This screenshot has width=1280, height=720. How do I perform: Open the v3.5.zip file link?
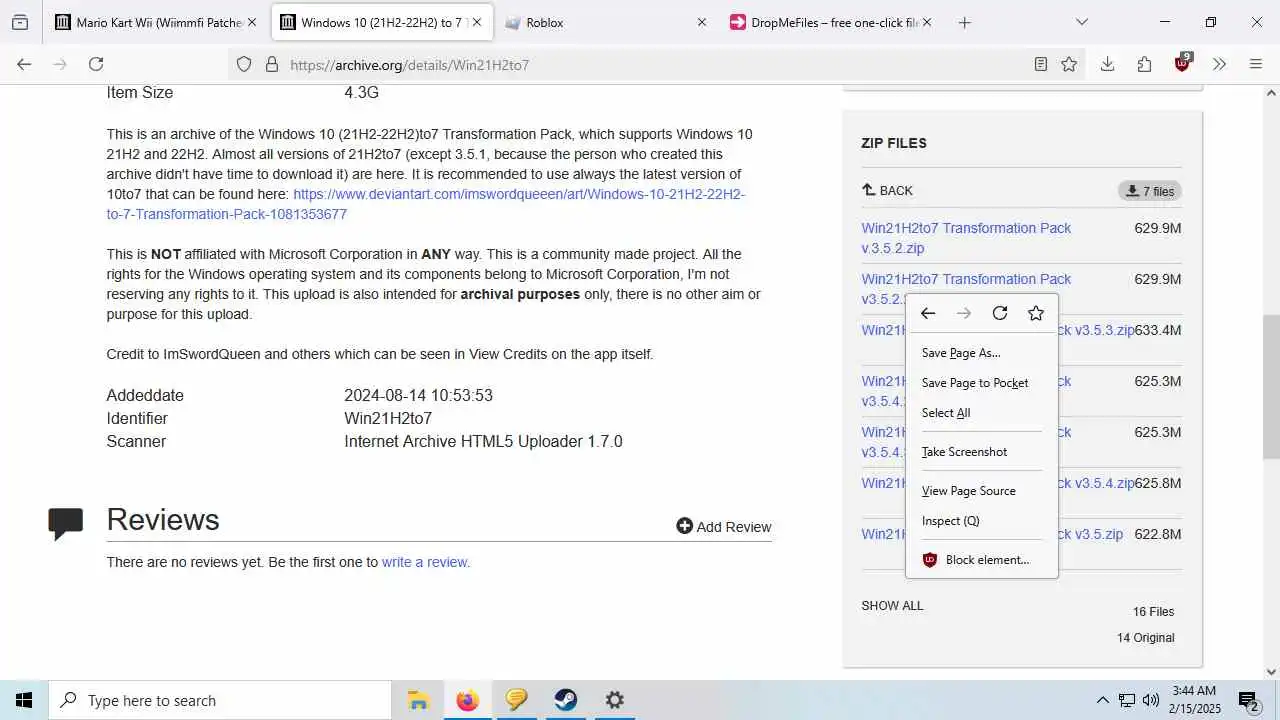click(x=1090, y=534)
